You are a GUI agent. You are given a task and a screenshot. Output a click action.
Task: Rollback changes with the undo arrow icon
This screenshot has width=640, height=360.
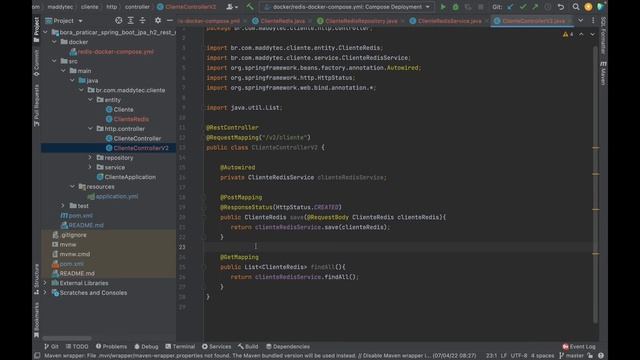point(561,7)
